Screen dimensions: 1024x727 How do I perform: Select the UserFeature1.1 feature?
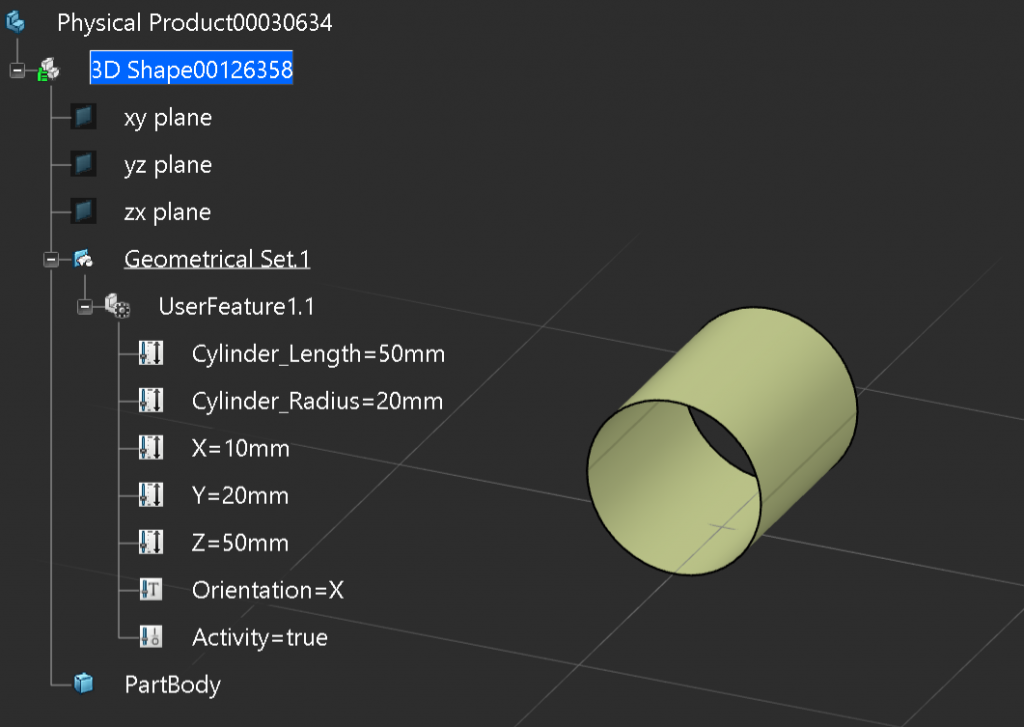[x=236, y=306]
